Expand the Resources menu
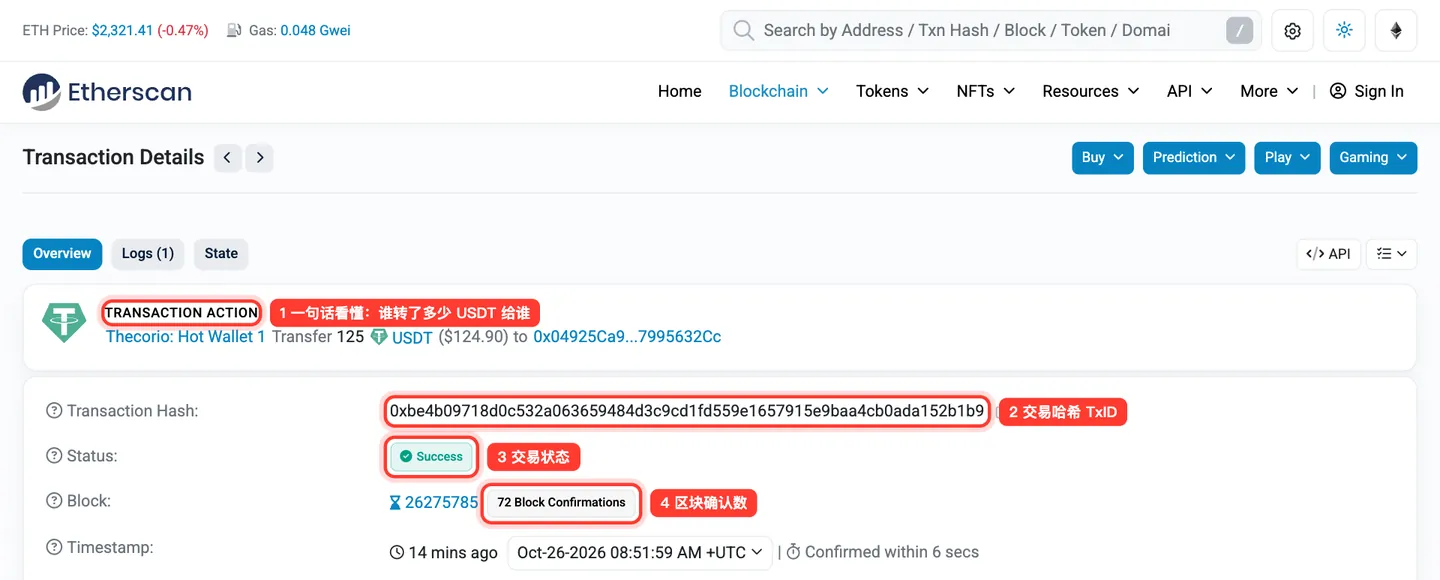The image size is (1440, 580). coord(1091,91)
